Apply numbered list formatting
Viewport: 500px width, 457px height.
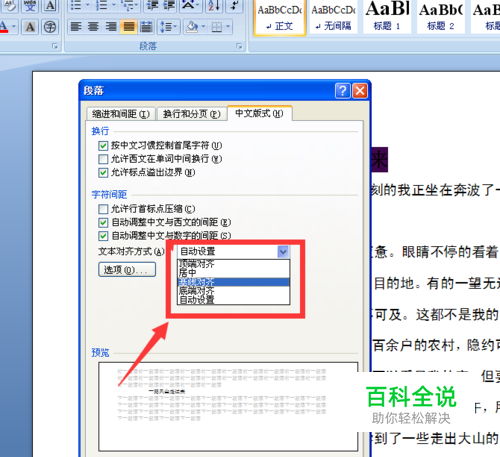101,6
